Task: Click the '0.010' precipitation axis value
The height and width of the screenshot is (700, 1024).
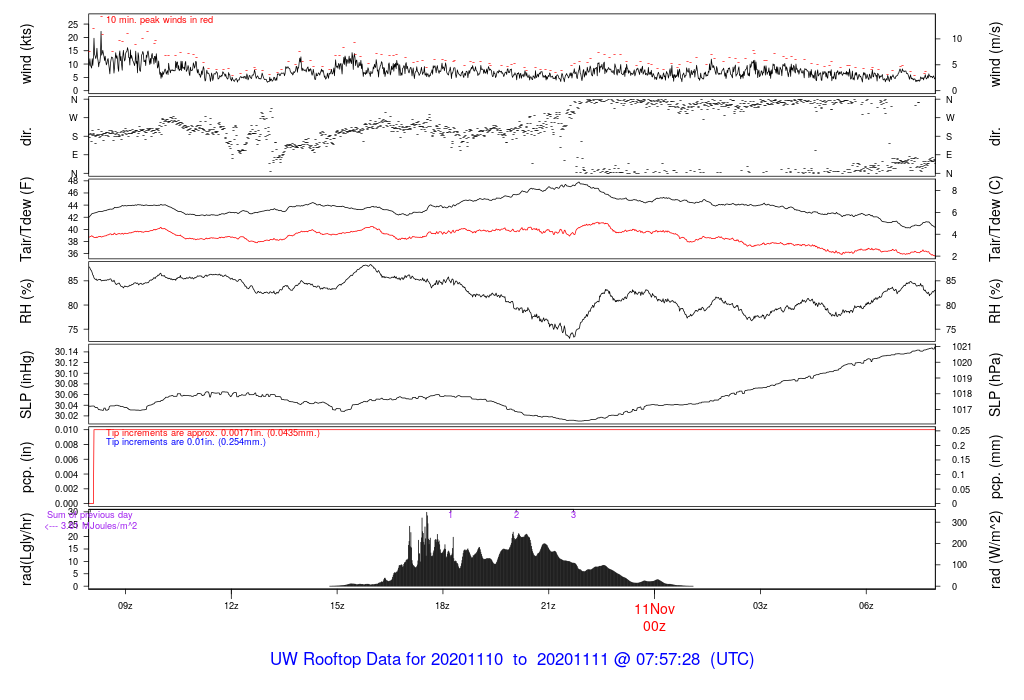Action: (x=67, y=430)
